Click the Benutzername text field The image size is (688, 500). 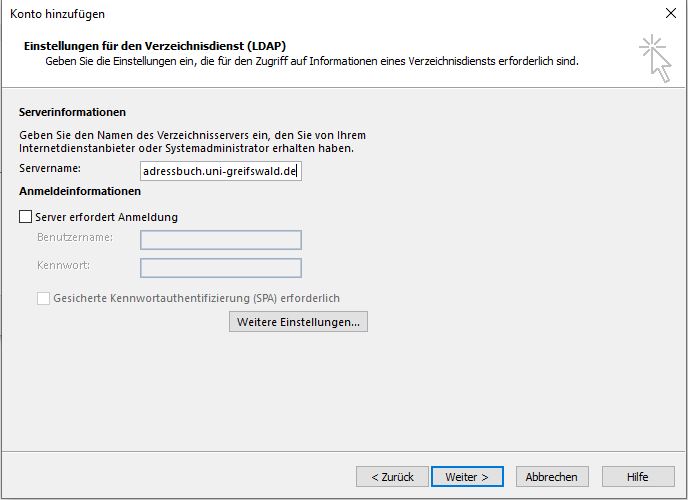click(221, 240)
